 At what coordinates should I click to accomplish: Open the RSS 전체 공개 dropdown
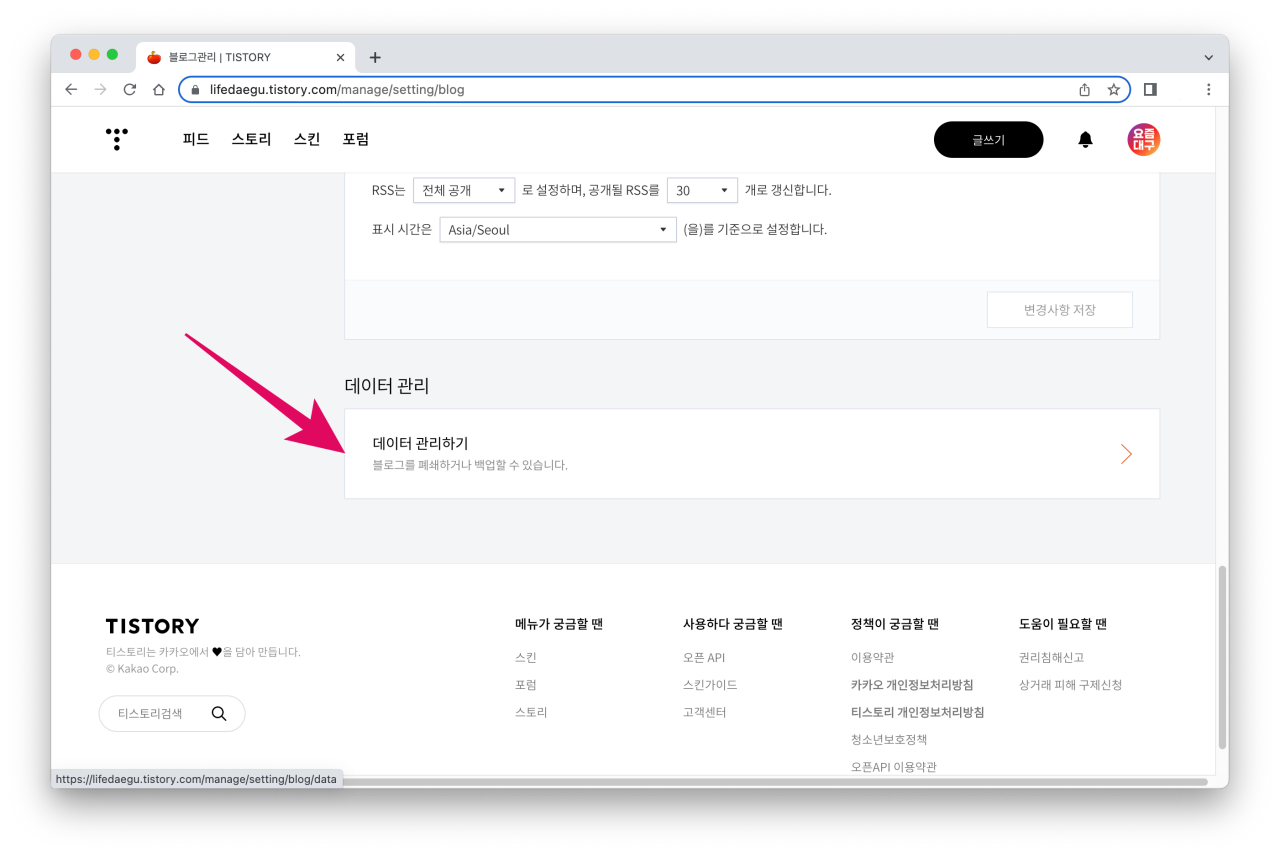(463, 189)
